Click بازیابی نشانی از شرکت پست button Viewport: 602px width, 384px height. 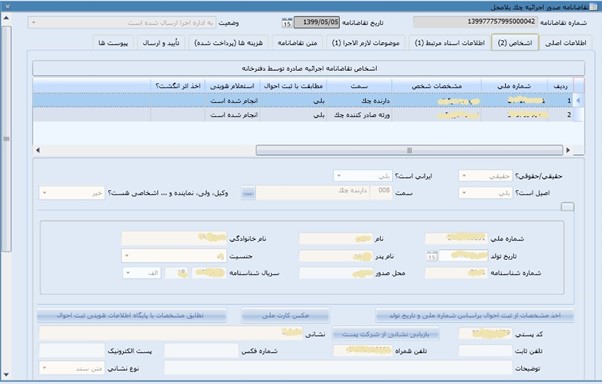pyautogui.click(x=385, y=334)
